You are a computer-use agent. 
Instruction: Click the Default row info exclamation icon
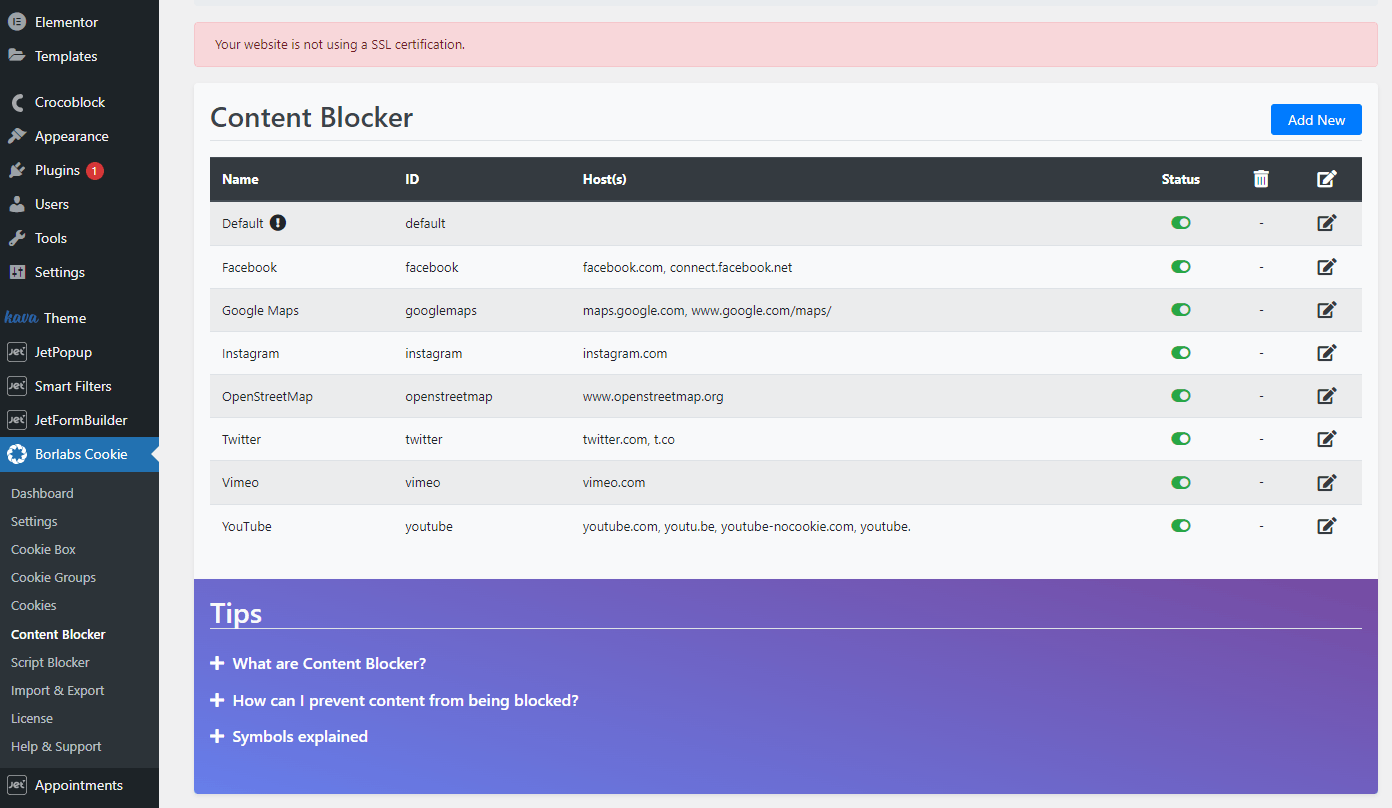click(278, 223)
